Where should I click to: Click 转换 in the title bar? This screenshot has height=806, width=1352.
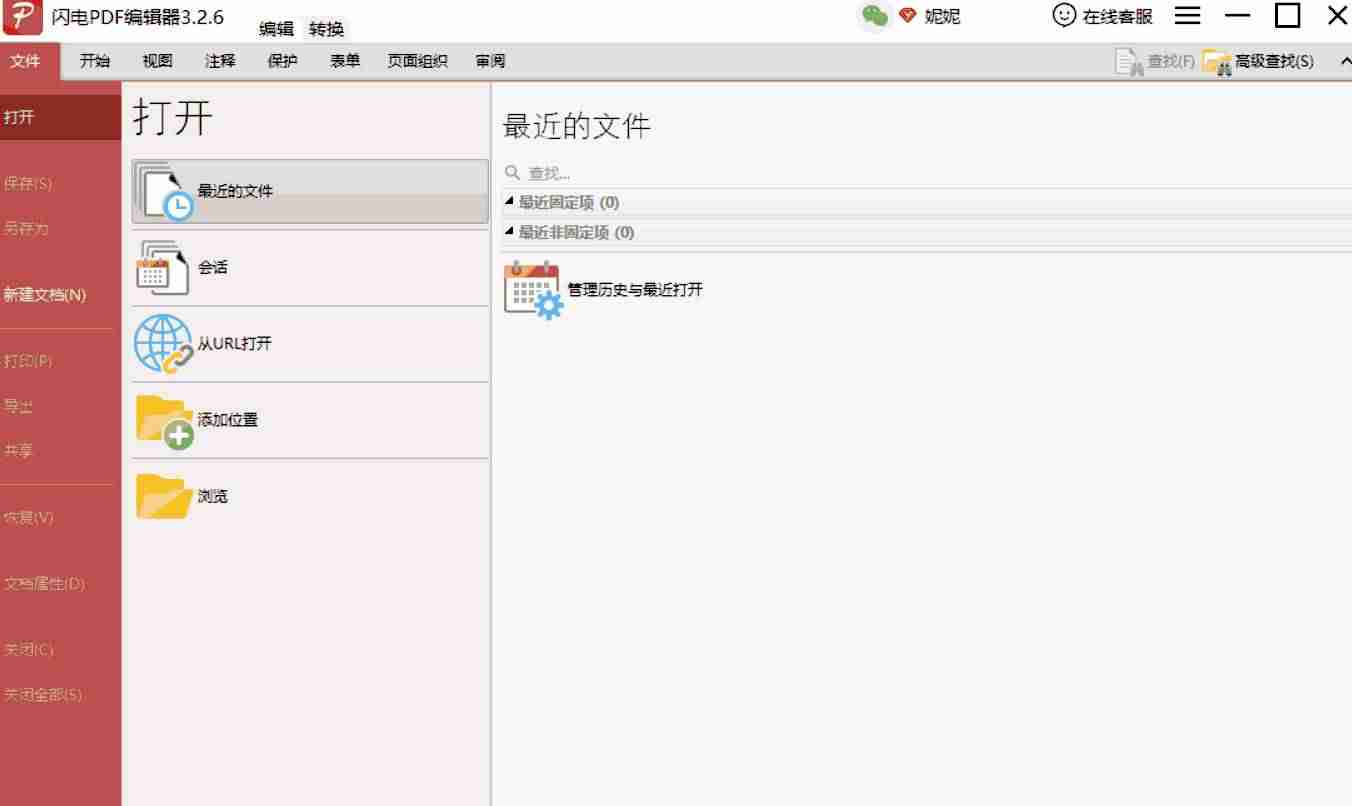point(326,29)
